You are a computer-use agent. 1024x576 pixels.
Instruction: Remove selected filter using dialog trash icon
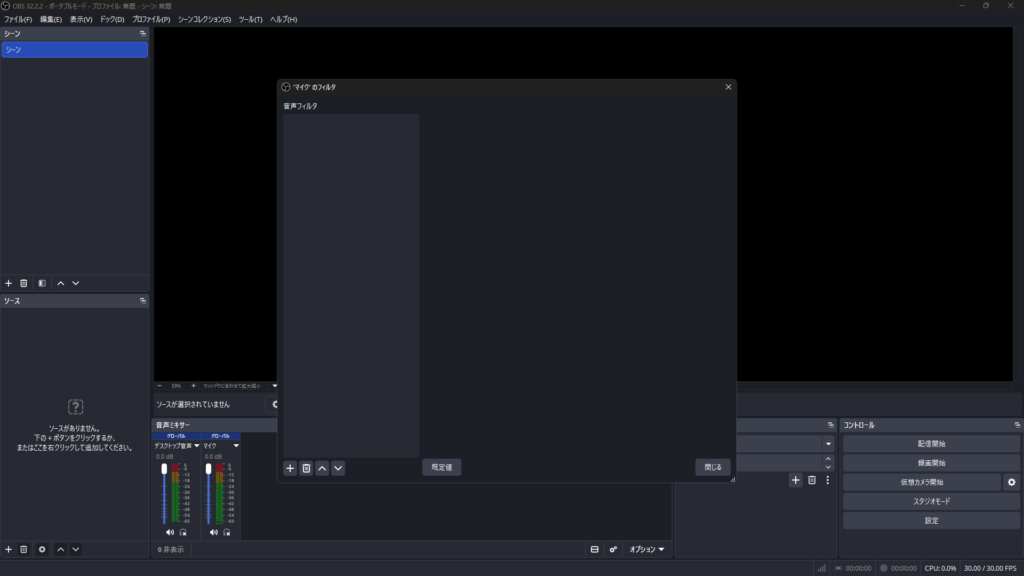[x=306, y=468]
